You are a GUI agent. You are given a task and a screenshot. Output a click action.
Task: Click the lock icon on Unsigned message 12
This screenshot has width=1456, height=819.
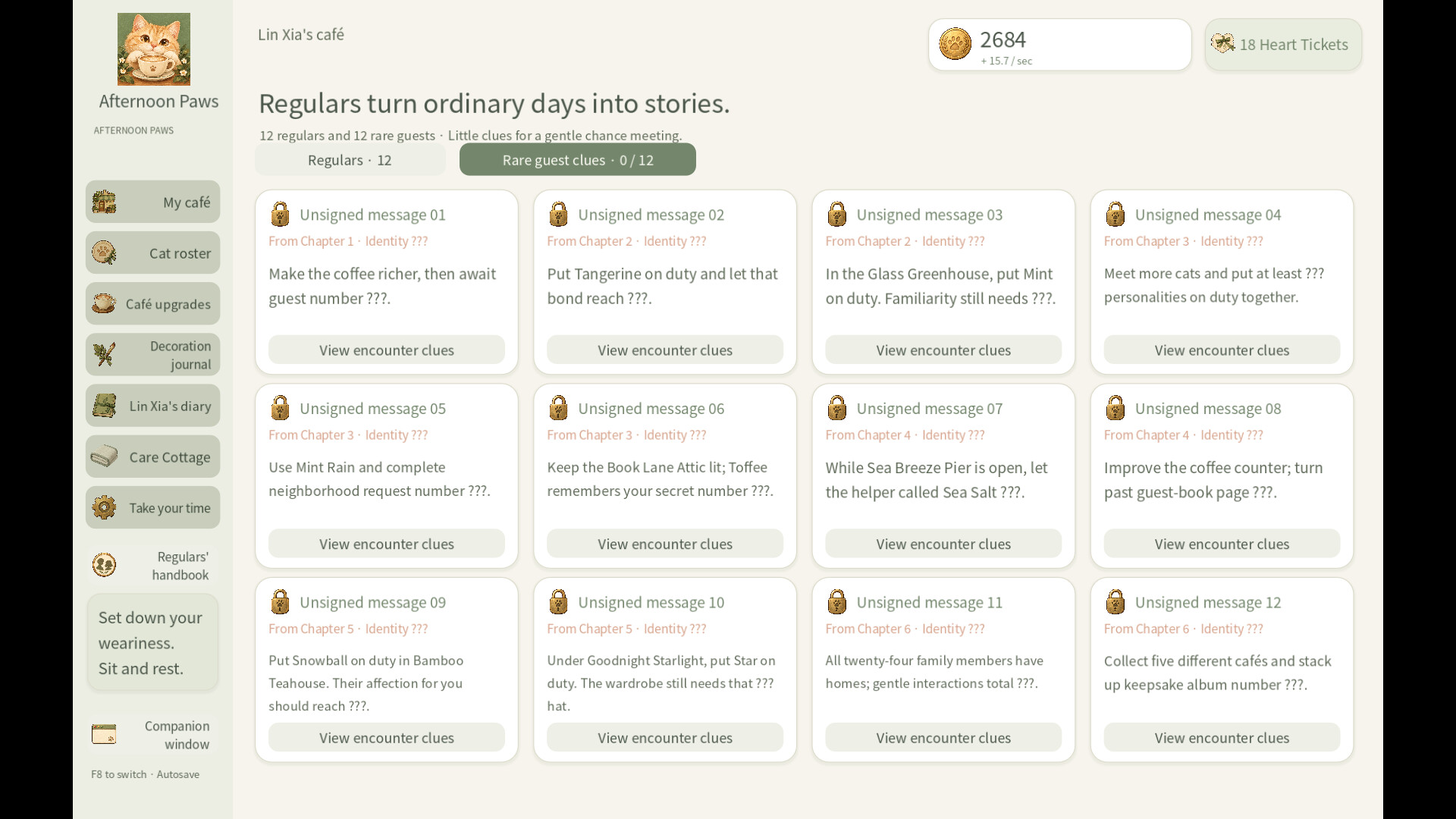[x=1115, y=601]
